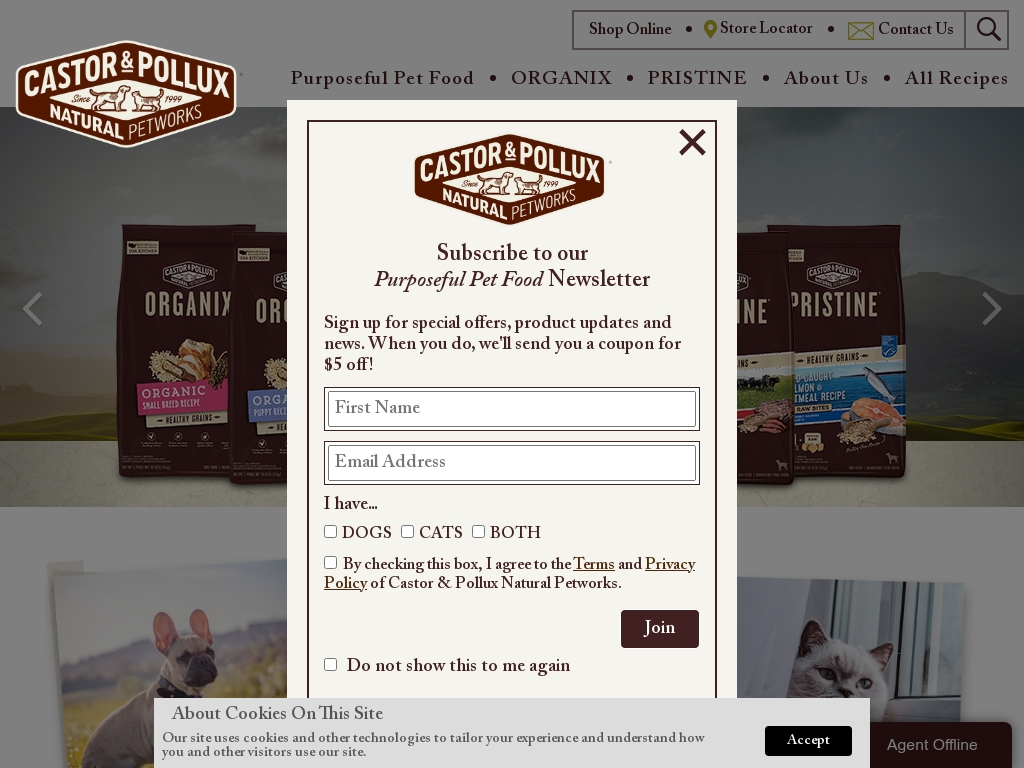The width and height of the screenshot is (1024, 768).
Task: Check the DOGS checkbox
Action: click(330, 532)
